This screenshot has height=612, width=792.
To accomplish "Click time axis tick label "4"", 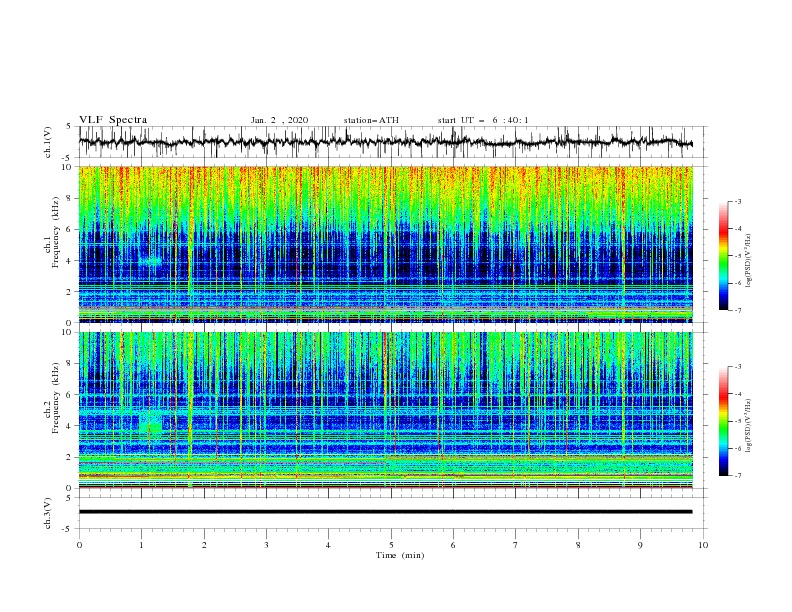I will coord(328,545).
